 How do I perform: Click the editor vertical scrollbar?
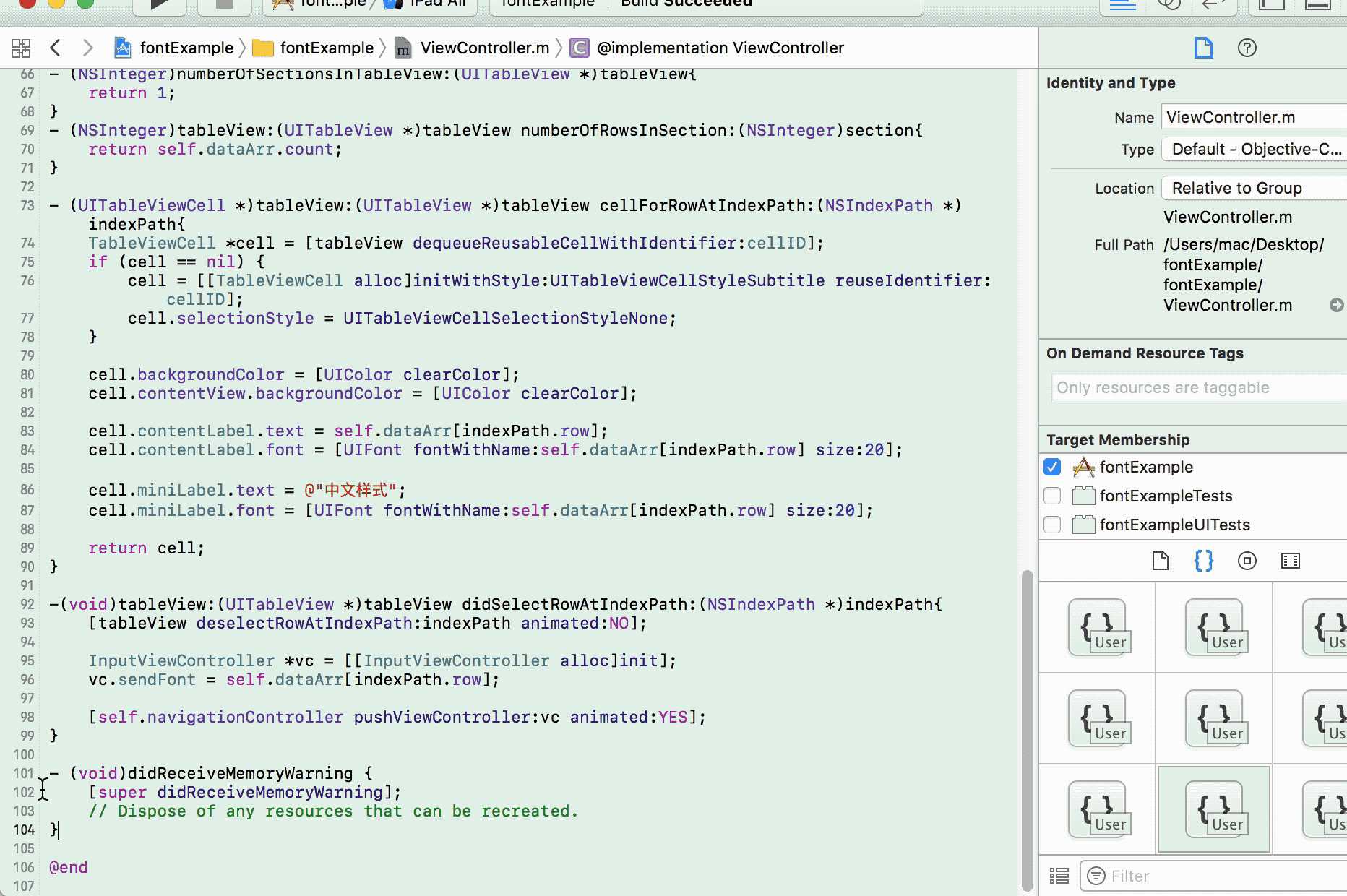[x=1027, y=730]
